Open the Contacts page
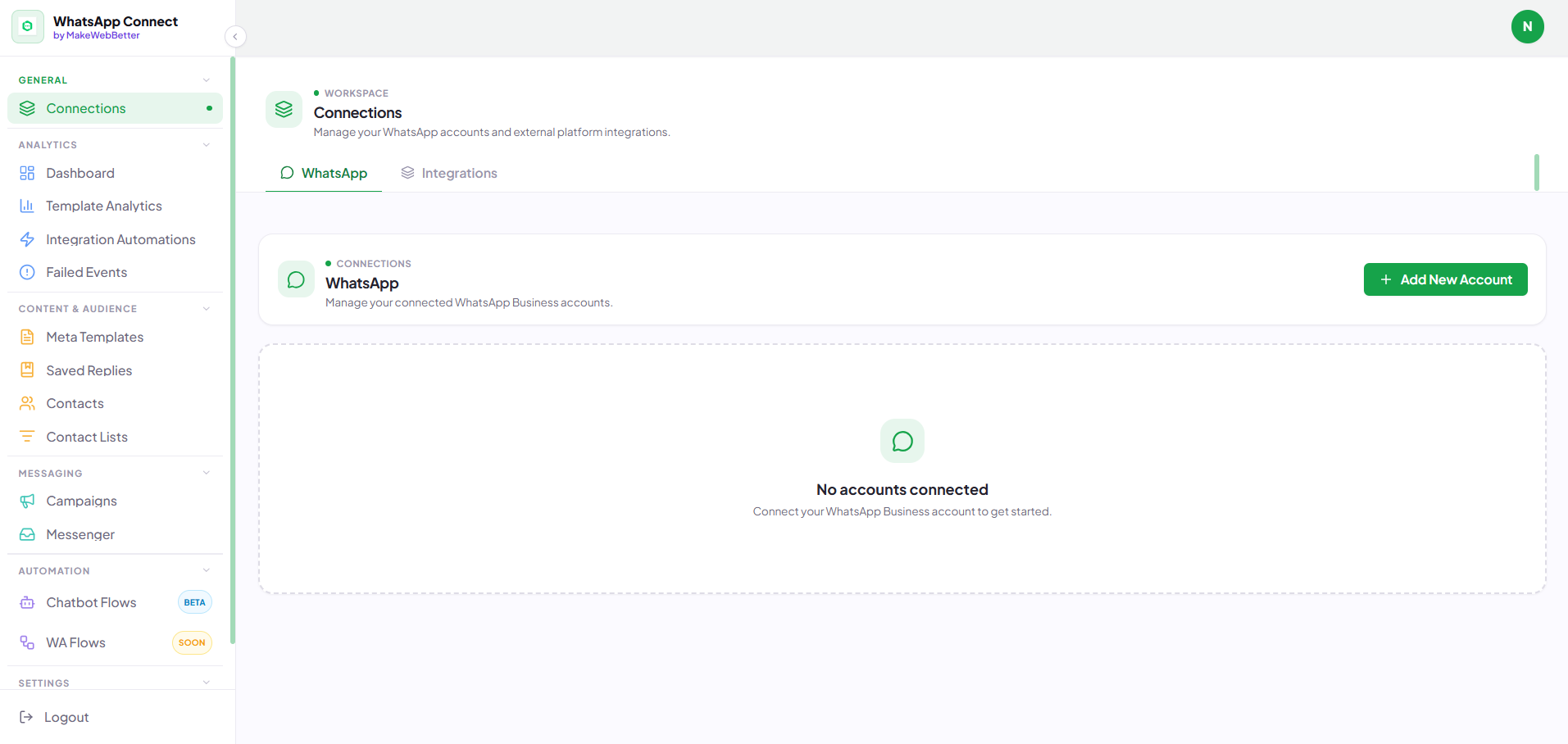1568x744 pixels. pyautogui.click(x=115, y=403)
